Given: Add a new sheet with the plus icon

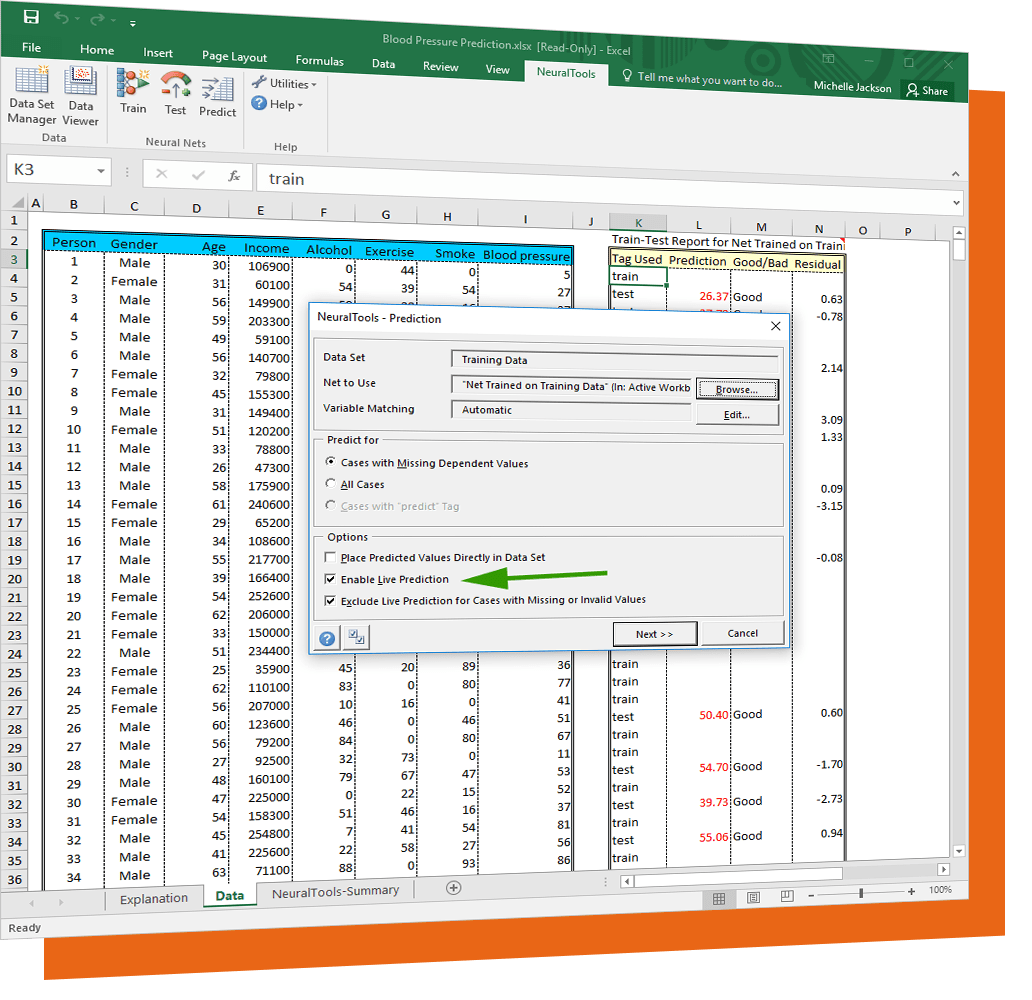Looking at the screenshot, I should 453,887.
